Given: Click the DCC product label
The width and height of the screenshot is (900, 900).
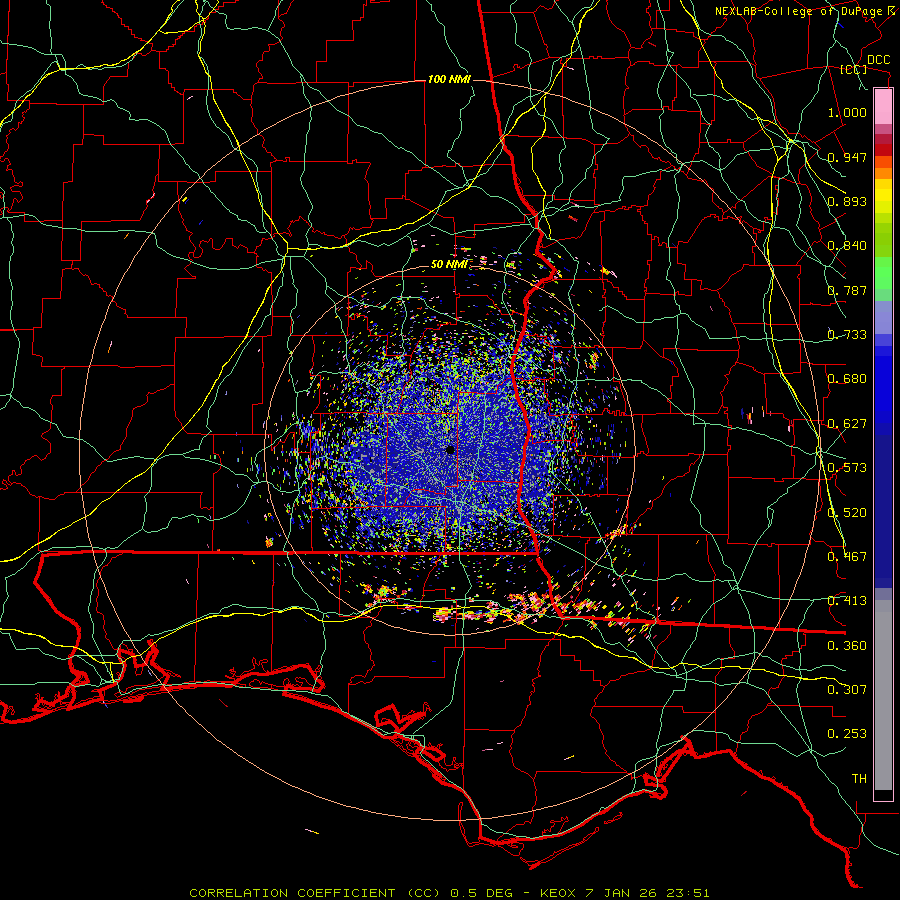Looking at the screenshot, I should [x=878, y=60].
